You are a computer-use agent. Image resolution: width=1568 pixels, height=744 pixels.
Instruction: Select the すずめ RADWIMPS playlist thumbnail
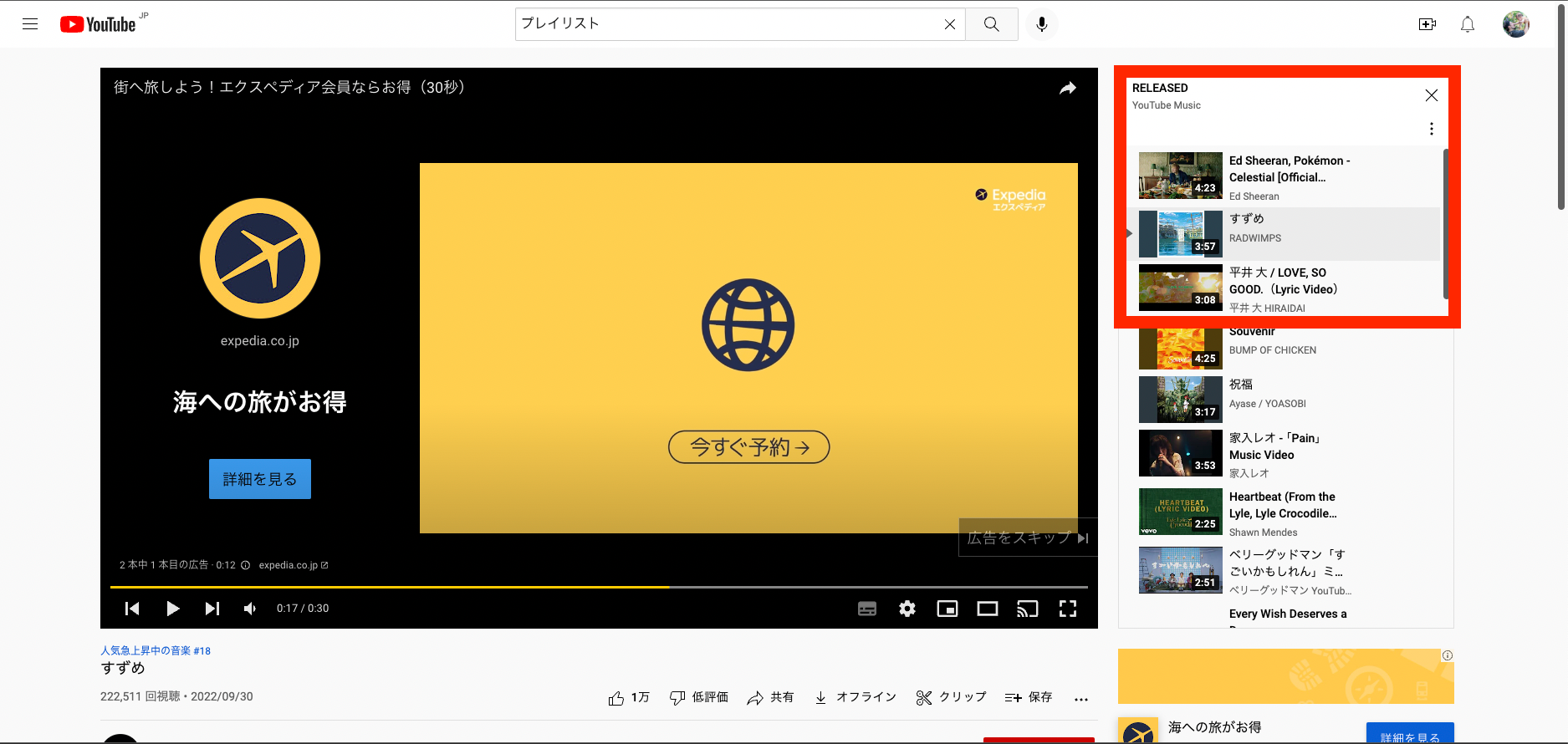(x=1181, y=234)
